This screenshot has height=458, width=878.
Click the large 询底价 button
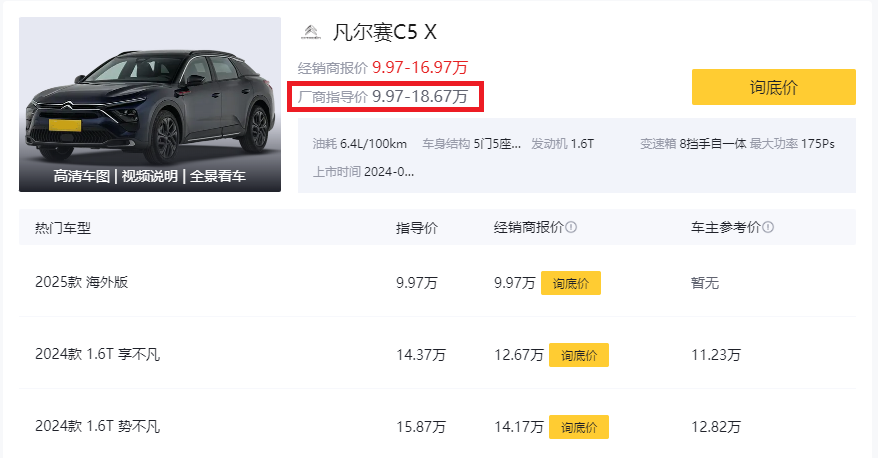point(773,87)
